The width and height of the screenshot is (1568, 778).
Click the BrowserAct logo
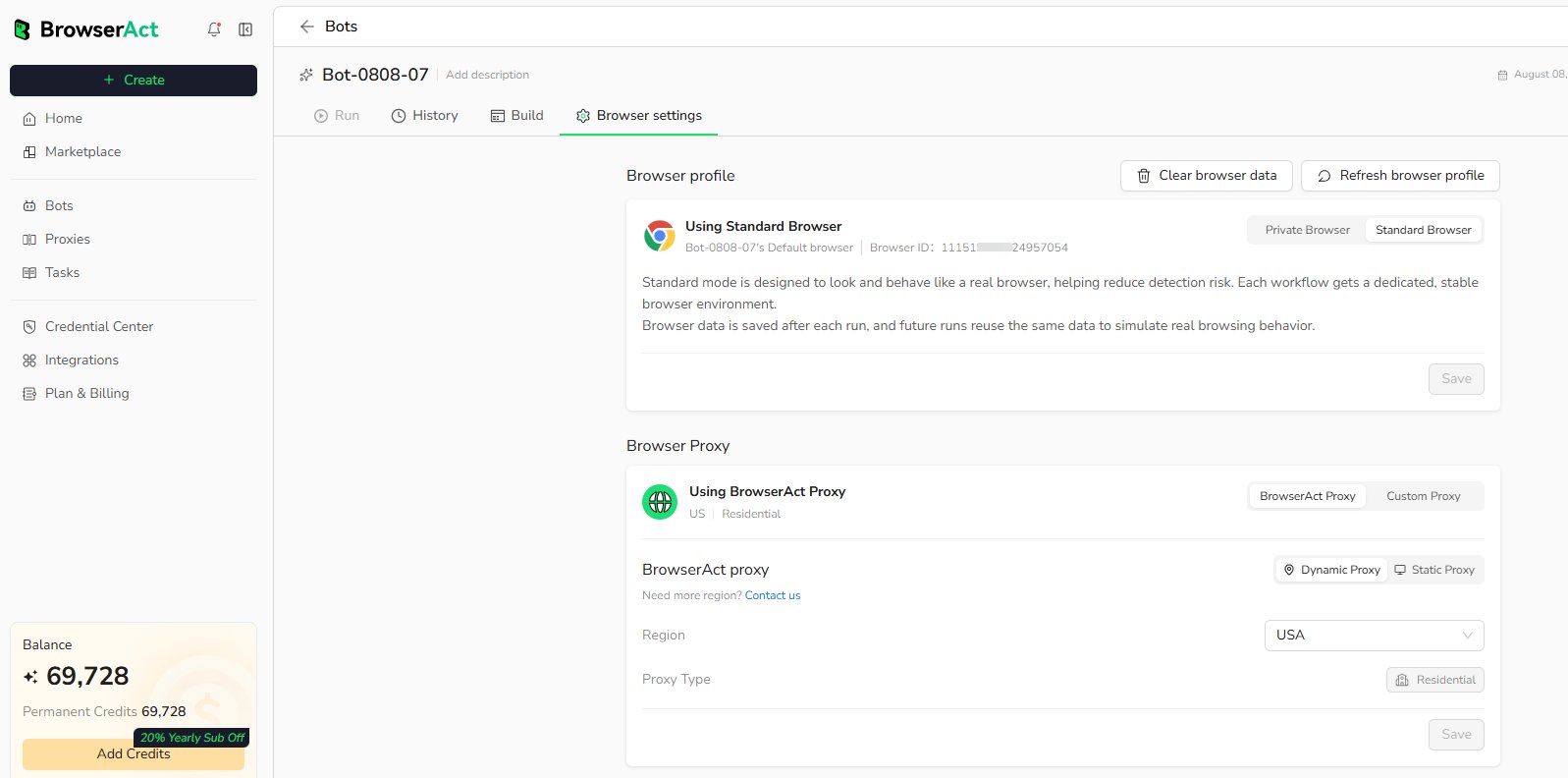[86, 29]
